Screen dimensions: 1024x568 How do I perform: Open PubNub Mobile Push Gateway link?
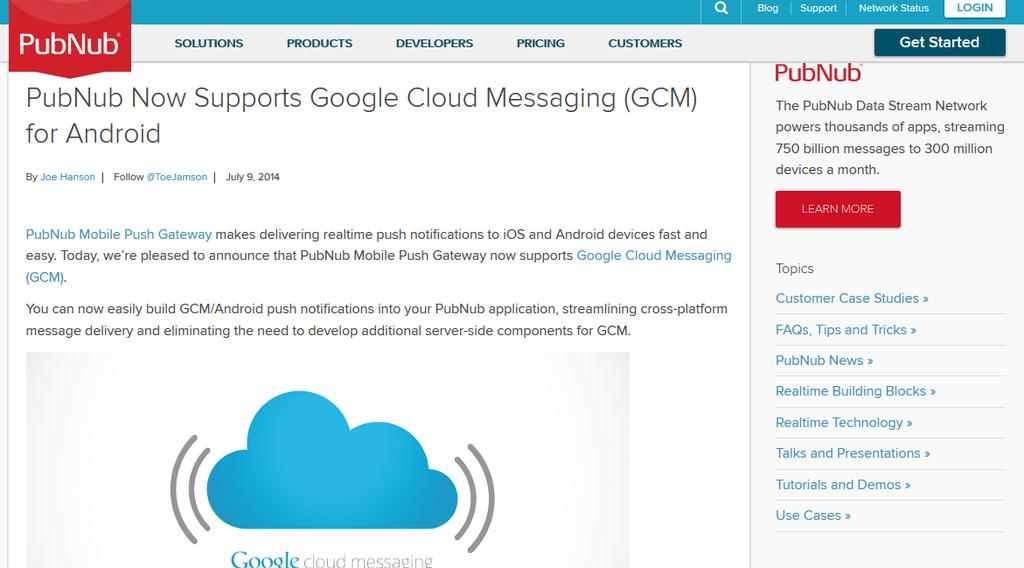point(119,234)
